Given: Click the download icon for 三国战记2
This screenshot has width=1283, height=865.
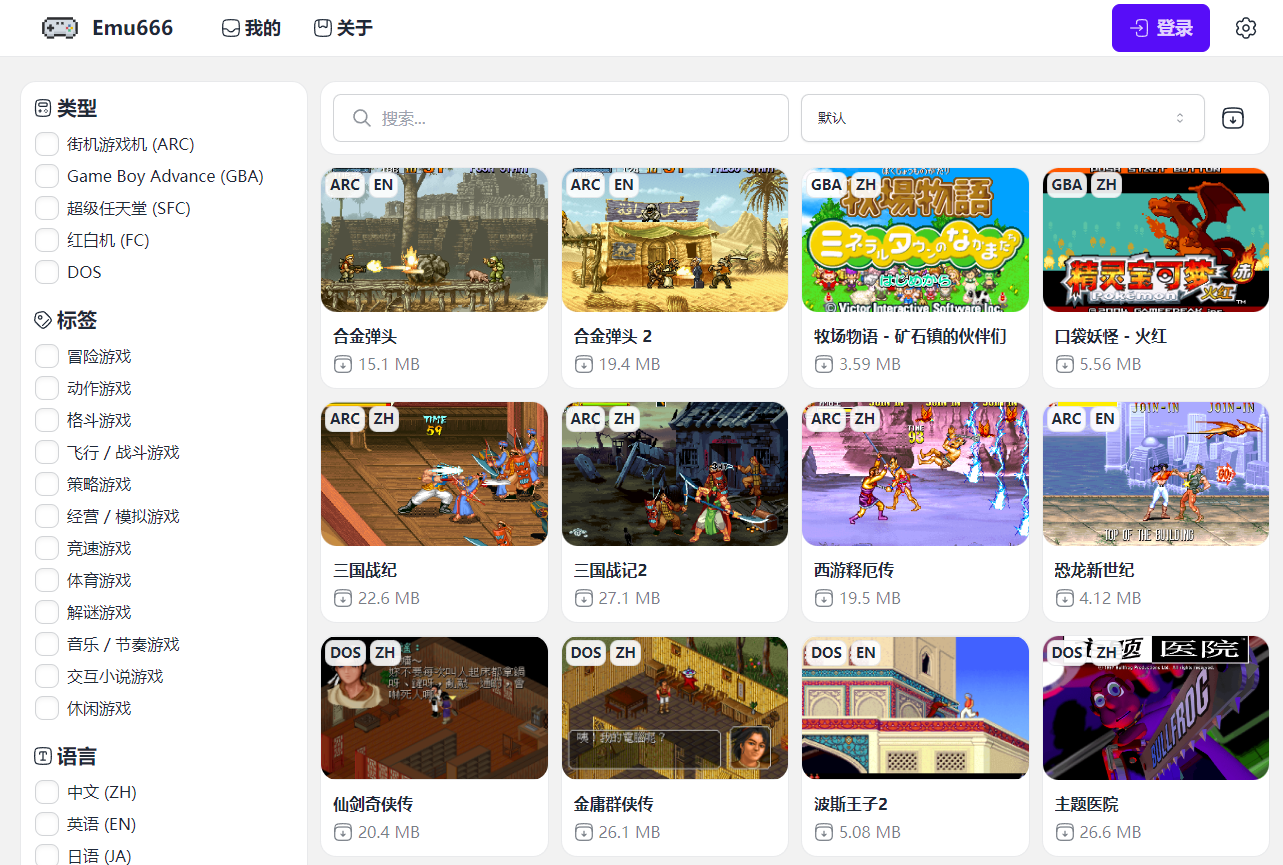Looking at the screenshot, I should coord(583,598).
